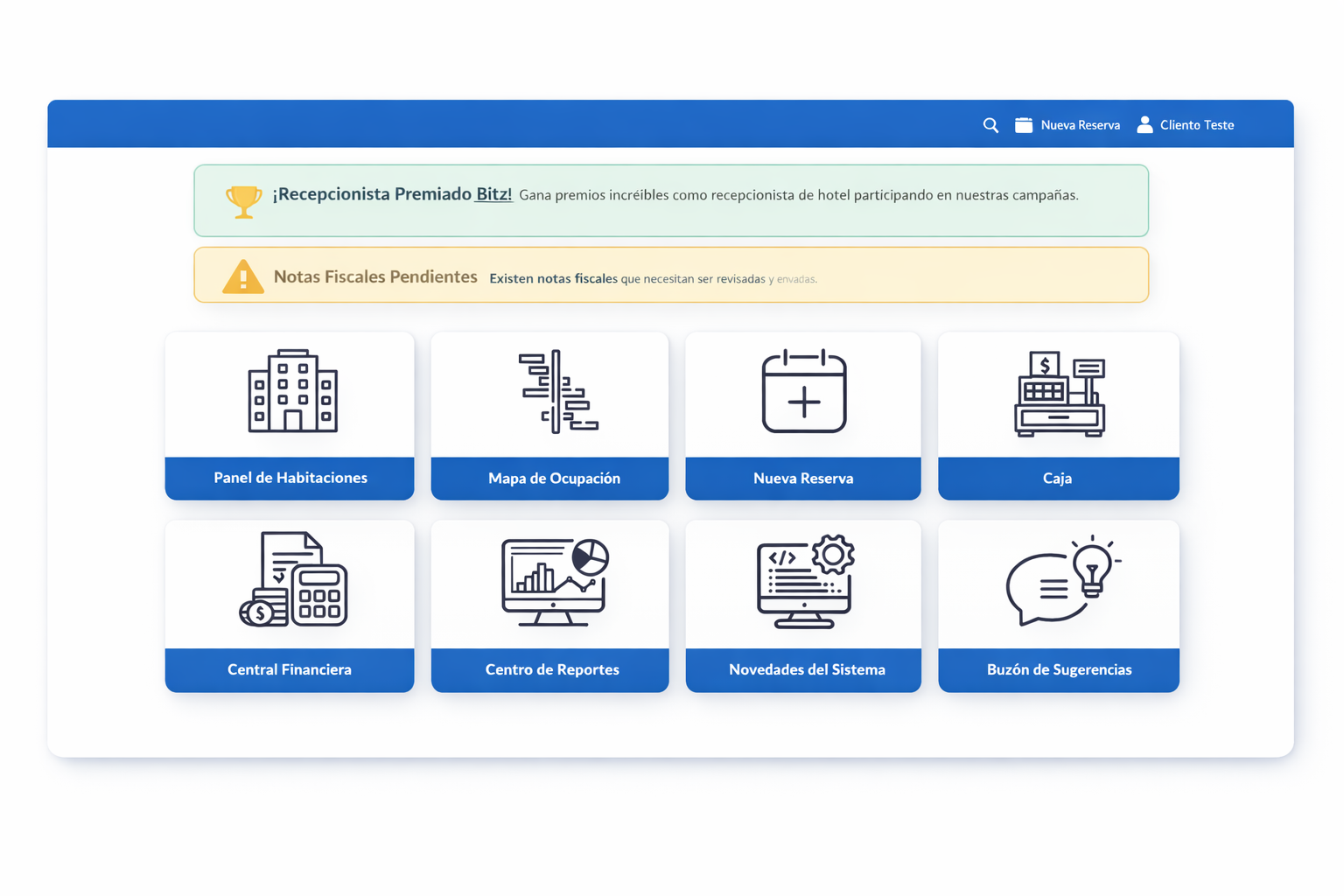Click the lightbulb speech bubble icon
Screen dimensions: 1344x896
(x=1061, y=580)
